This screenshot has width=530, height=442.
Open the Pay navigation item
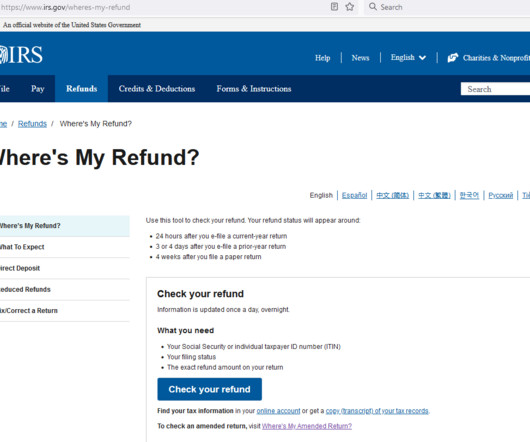point(38,89)
